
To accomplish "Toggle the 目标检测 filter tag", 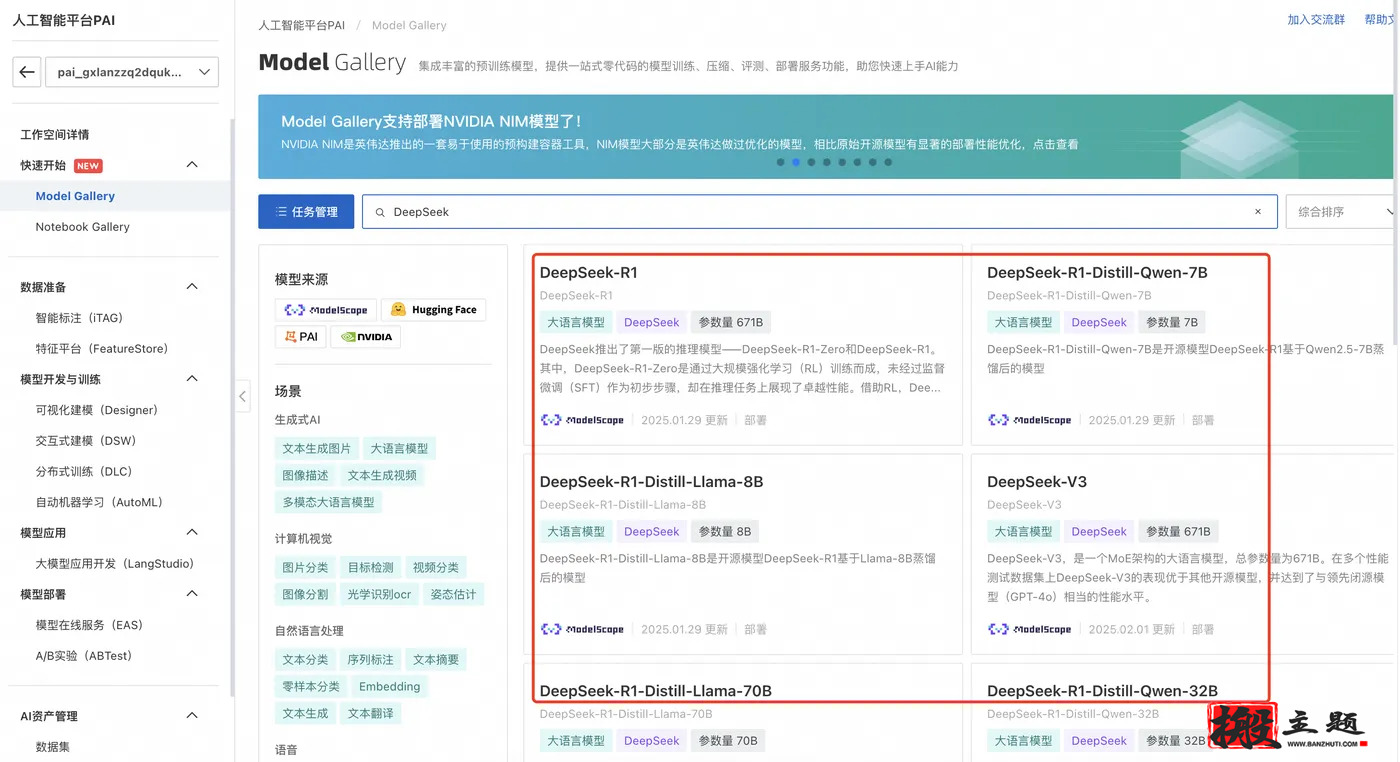I will [x=371, y=568].
